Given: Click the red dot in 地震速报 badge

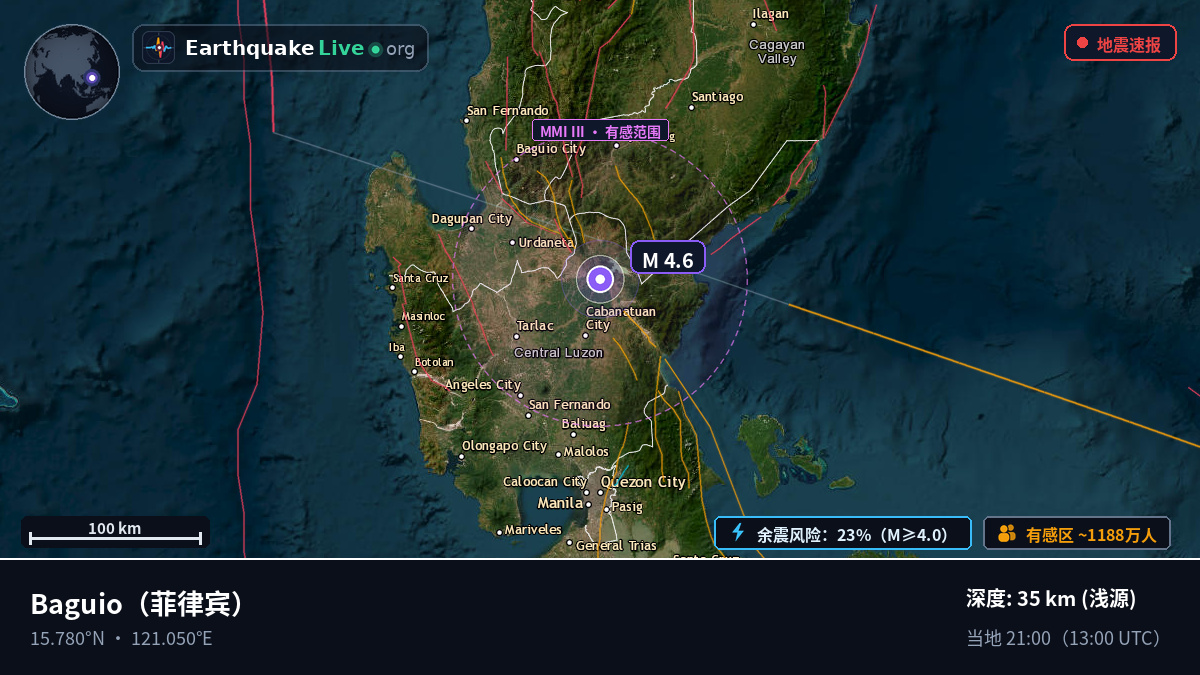Looking at the screenshot, I should (1082, 43).
